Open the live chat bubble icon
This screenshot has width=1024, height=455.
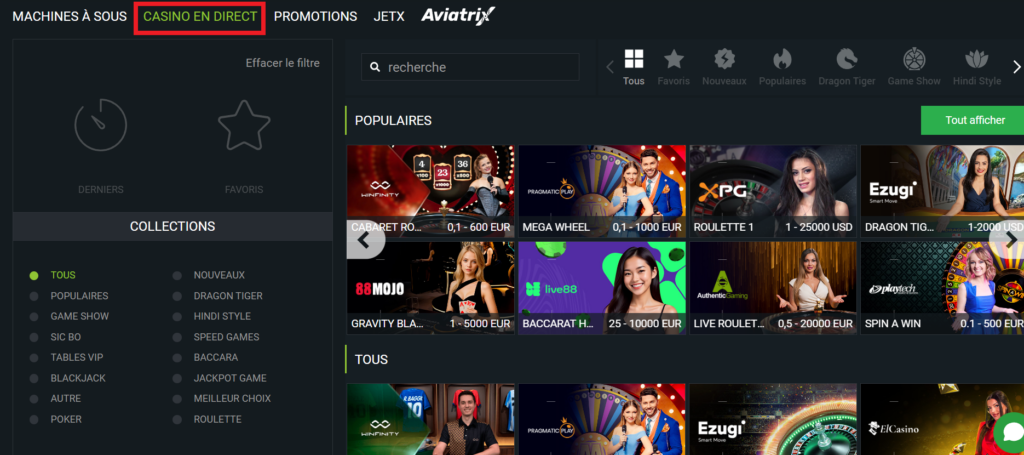pos(1009,432)
